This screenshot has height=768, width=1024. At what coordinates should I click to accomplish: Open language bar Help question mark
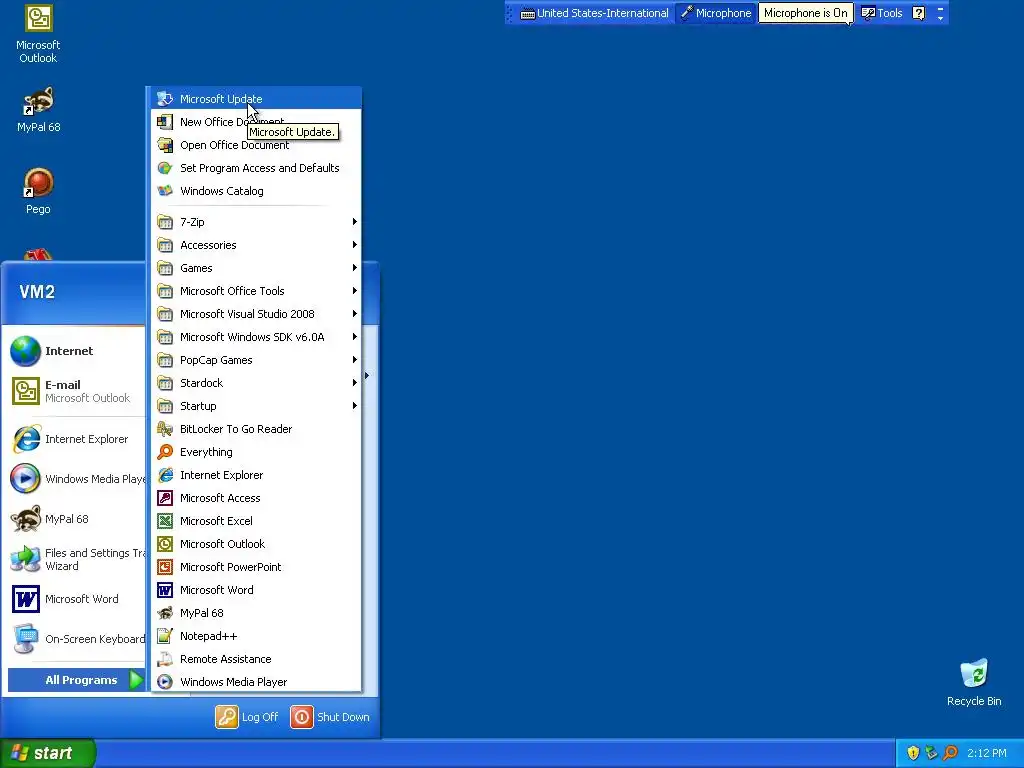click(x=918, y=13)
